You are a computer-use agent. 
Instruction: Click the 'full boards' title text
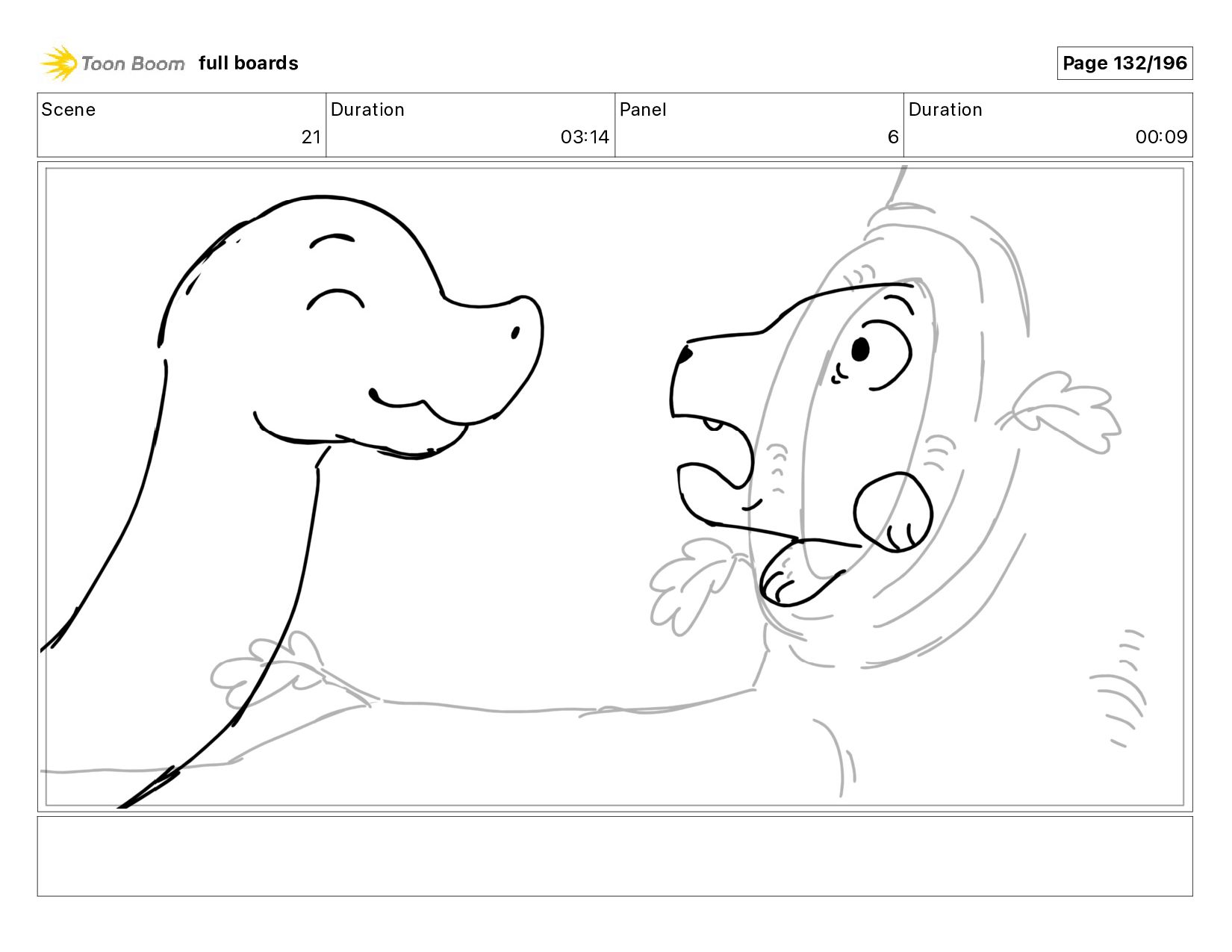249,63
